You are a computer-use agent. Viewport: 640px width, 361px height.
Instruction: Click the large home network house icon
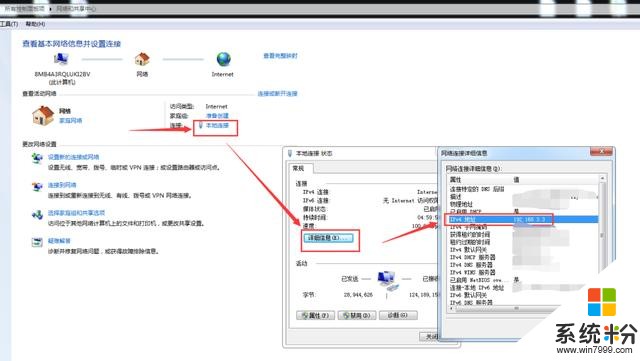pos(43,116)
